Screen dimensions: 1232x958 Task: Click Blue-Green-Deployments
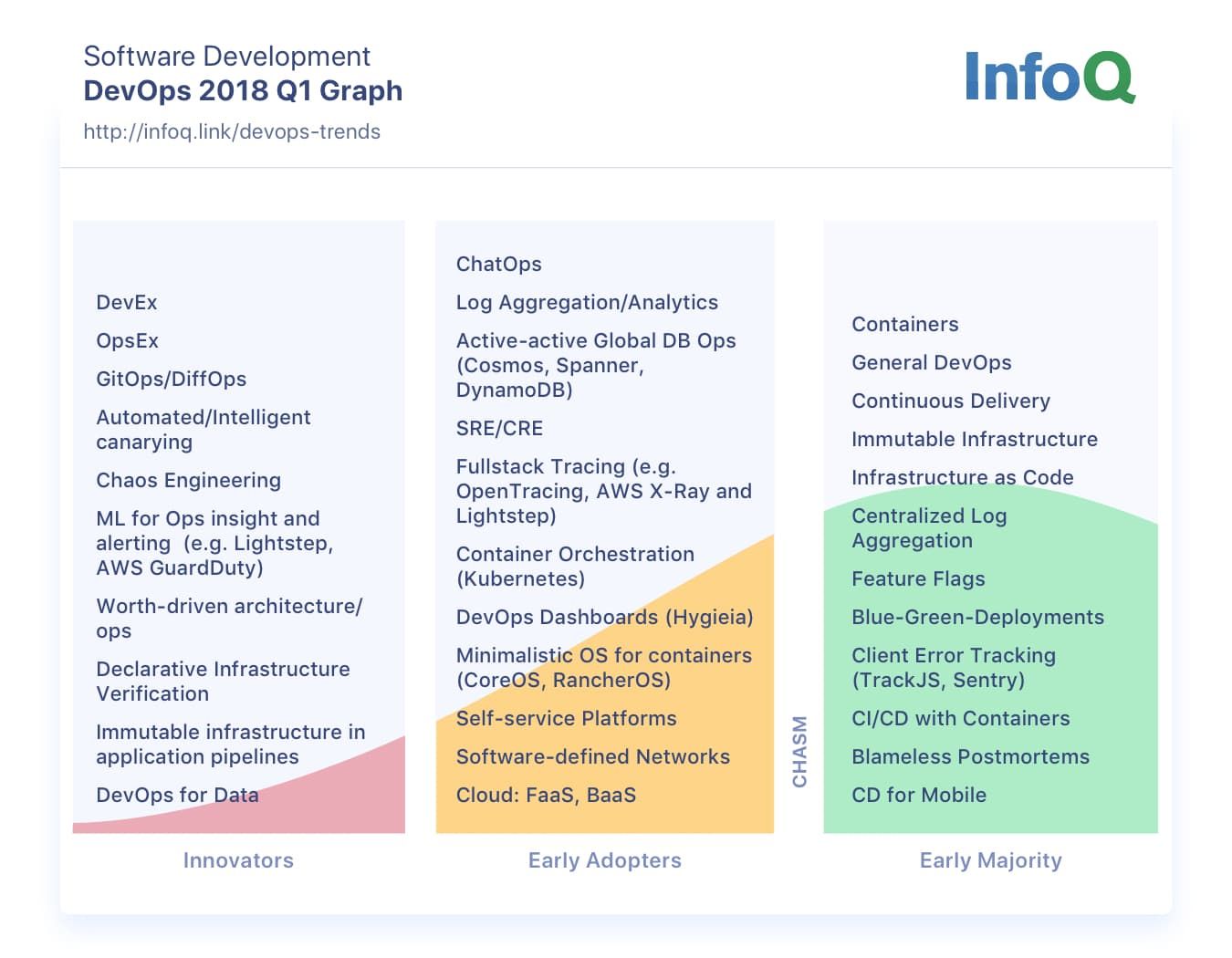click(x=977, y=618)
